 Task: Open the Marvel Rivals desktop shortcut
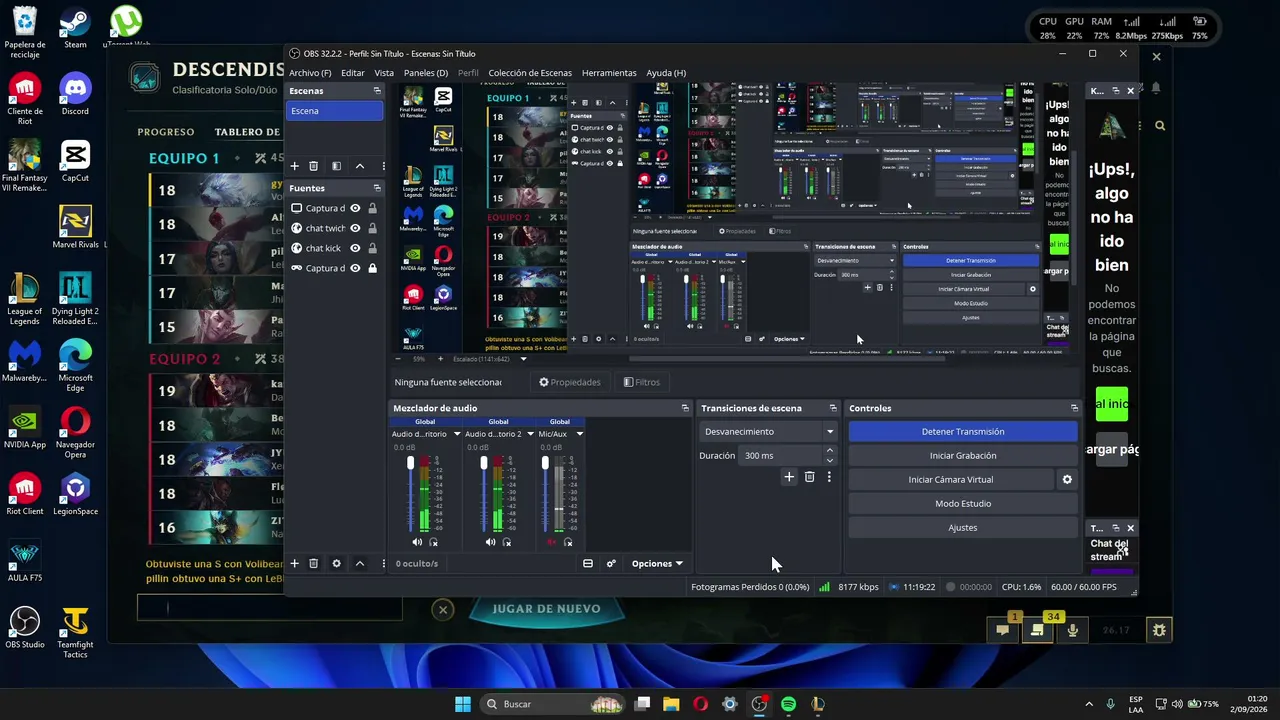[x=75, y=227]
